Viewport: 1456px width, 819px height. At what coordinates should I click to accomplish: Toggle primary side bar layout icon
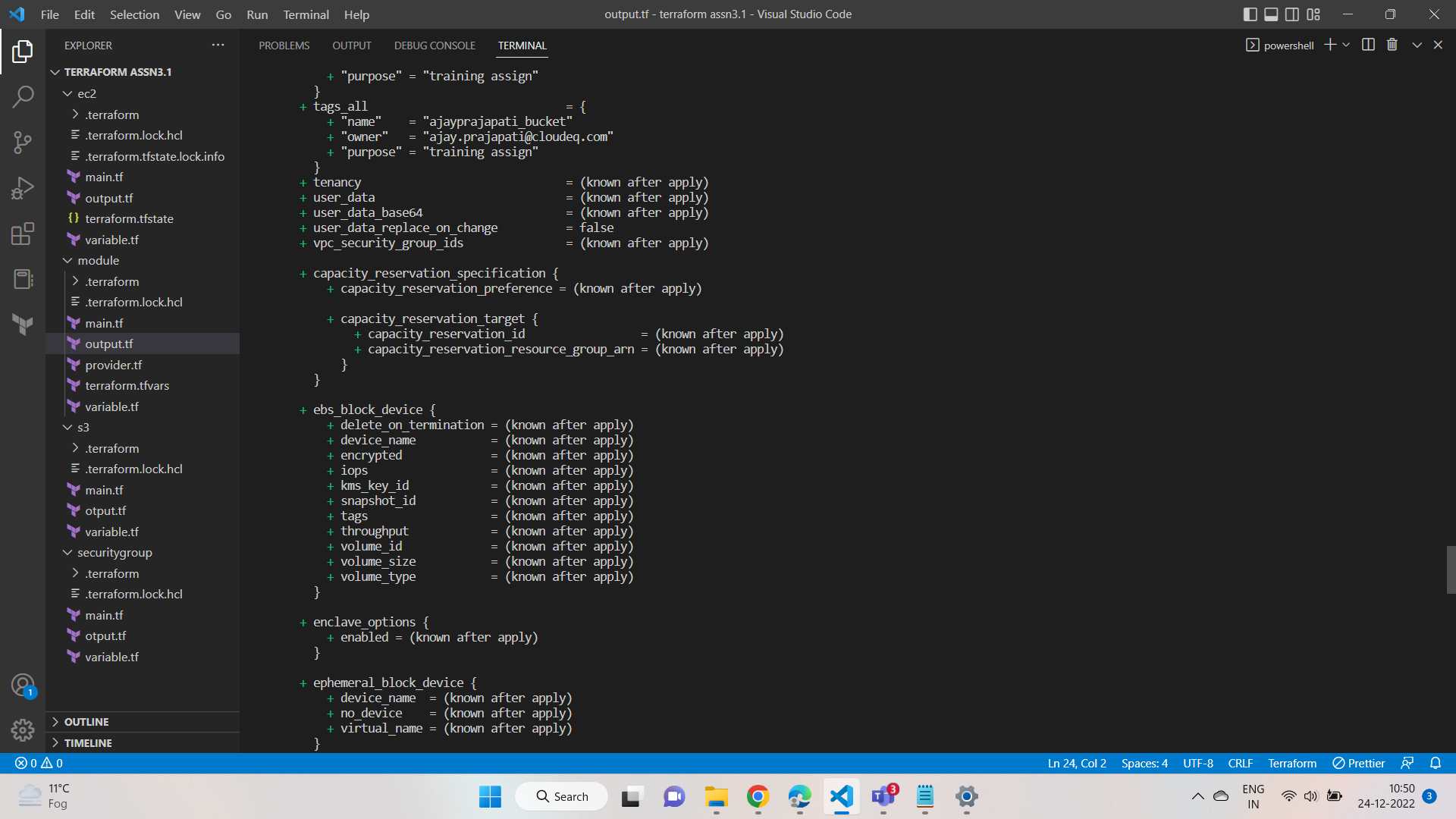coord(1250,14)
